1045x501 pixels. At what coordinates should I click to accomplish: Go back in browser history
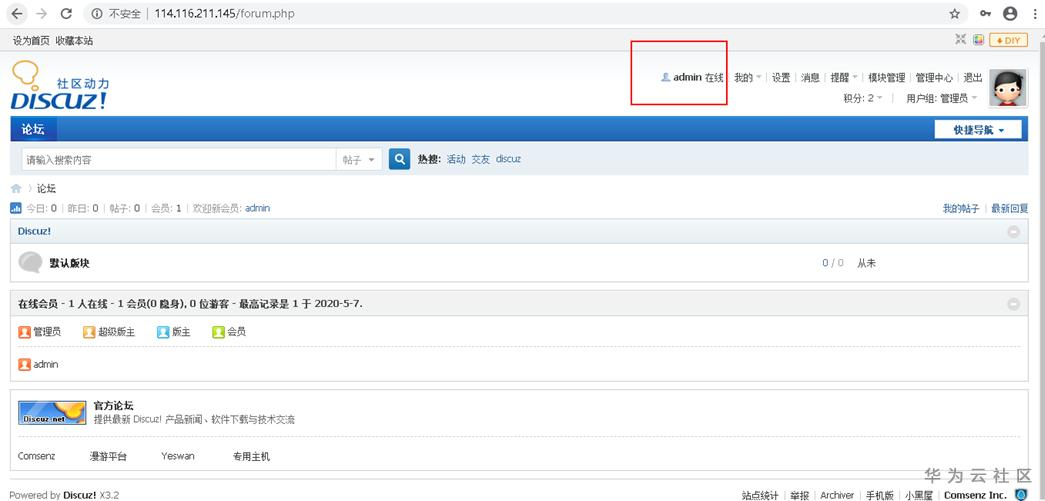[x=18, y=13]
